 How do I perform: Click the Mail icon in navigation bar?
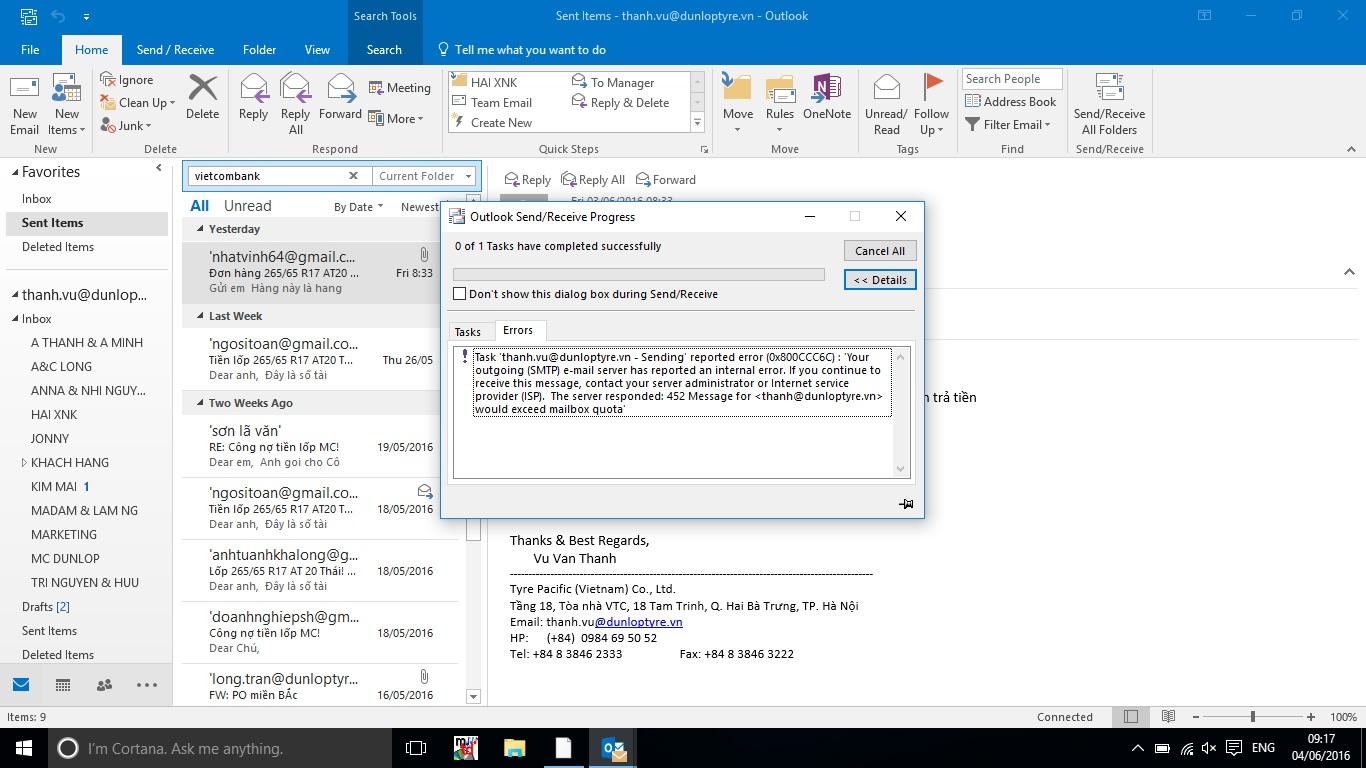tap(21, 685)
